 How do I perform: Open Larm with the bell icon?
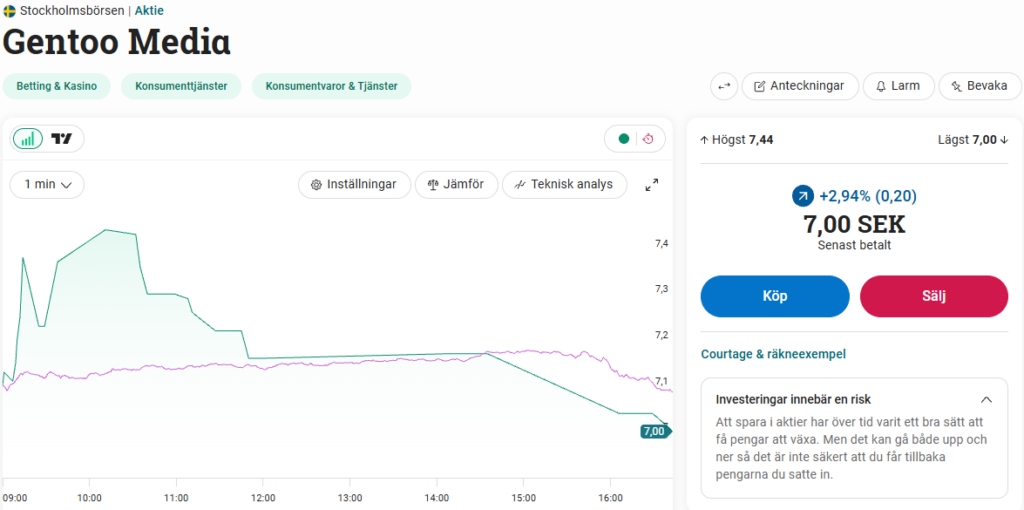point(897,86)
